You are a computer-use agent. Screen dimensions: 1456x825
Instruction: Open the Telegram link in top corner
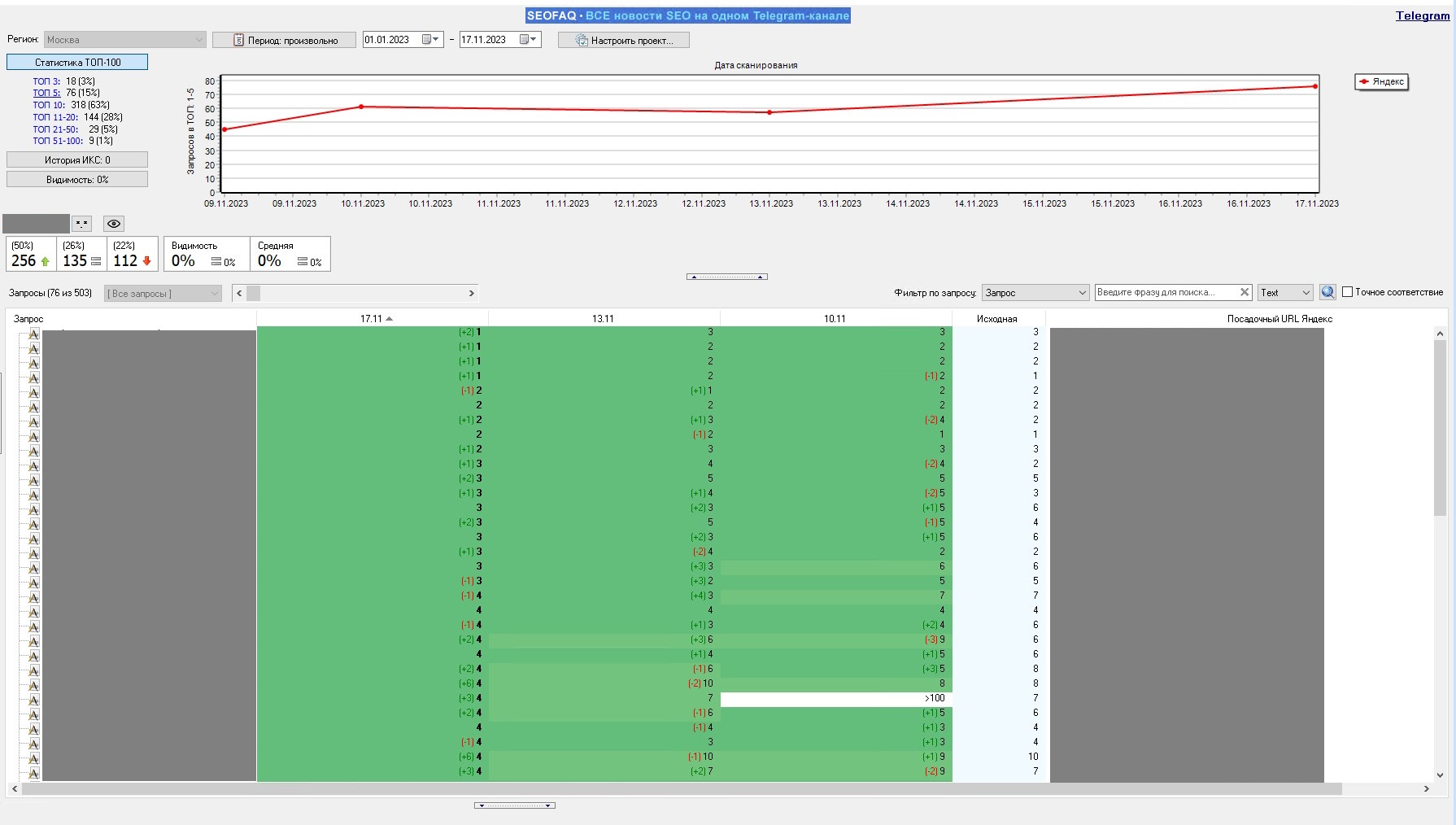1422,15
